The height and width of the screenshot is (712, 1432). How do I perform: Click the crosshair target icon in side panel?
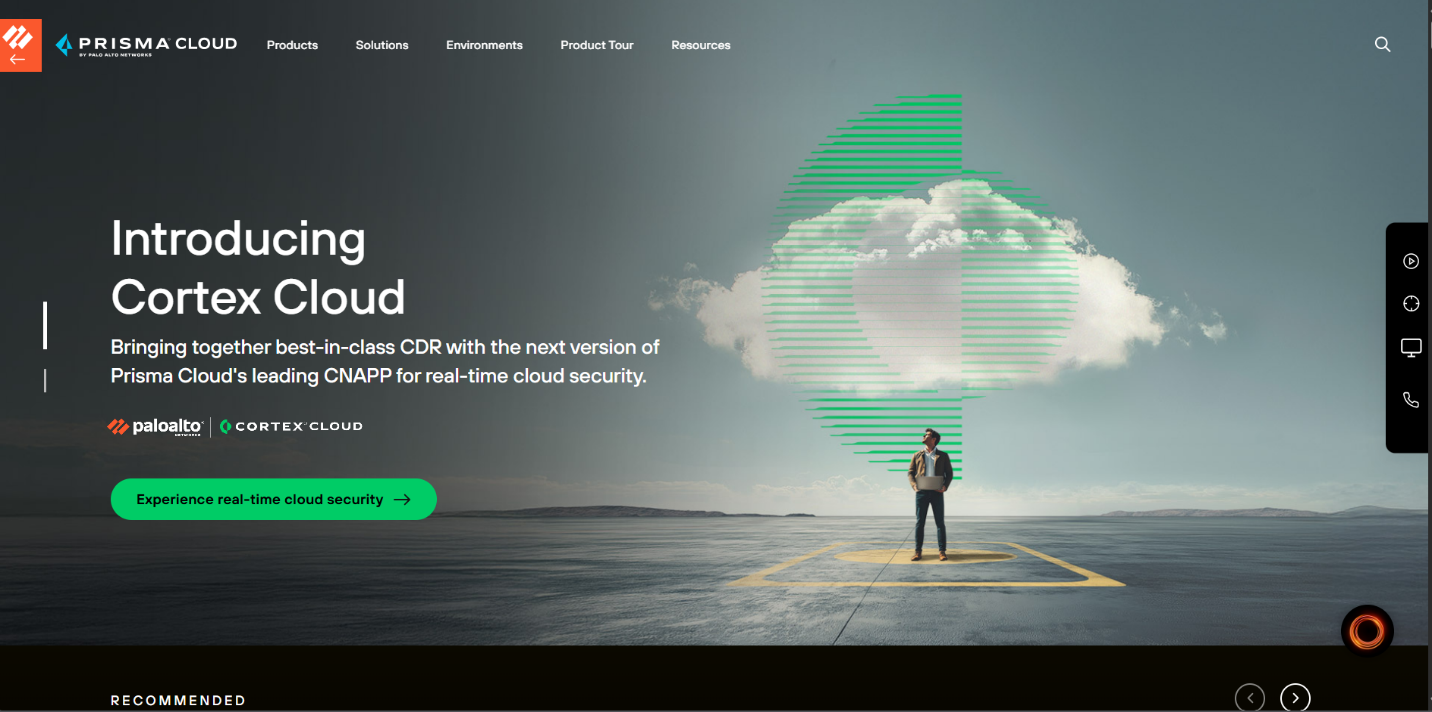1410,304
